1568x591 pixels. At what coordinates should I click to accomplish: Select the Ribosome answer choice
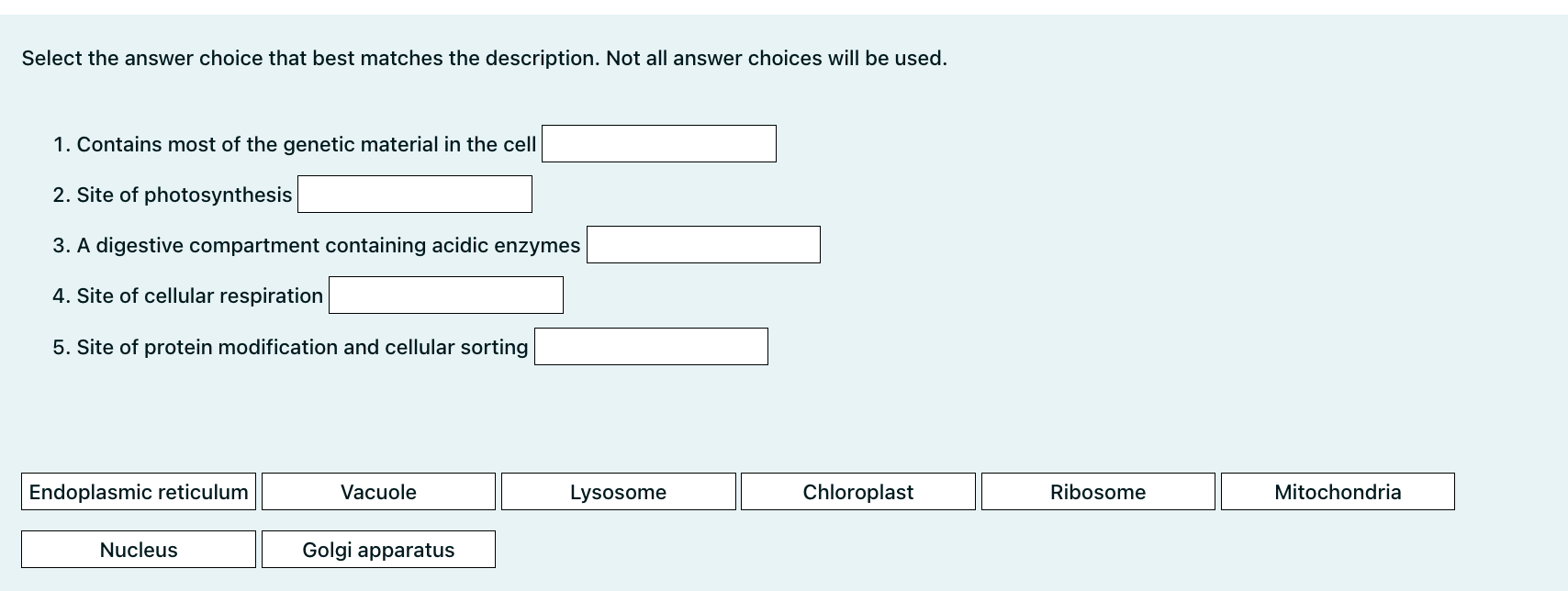pyautogui.click(x=1097, y=492)
